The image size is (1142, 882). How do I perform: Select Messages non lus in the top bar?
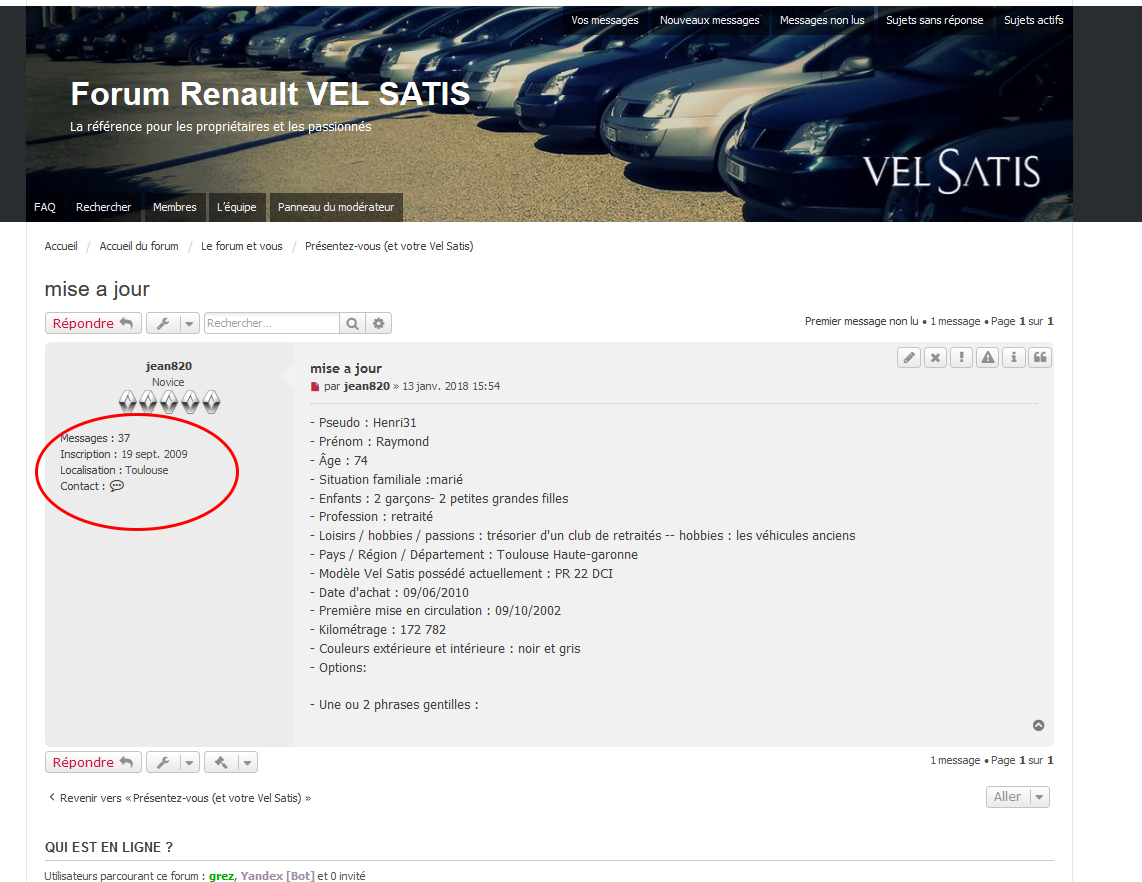[x=821, y=20]
